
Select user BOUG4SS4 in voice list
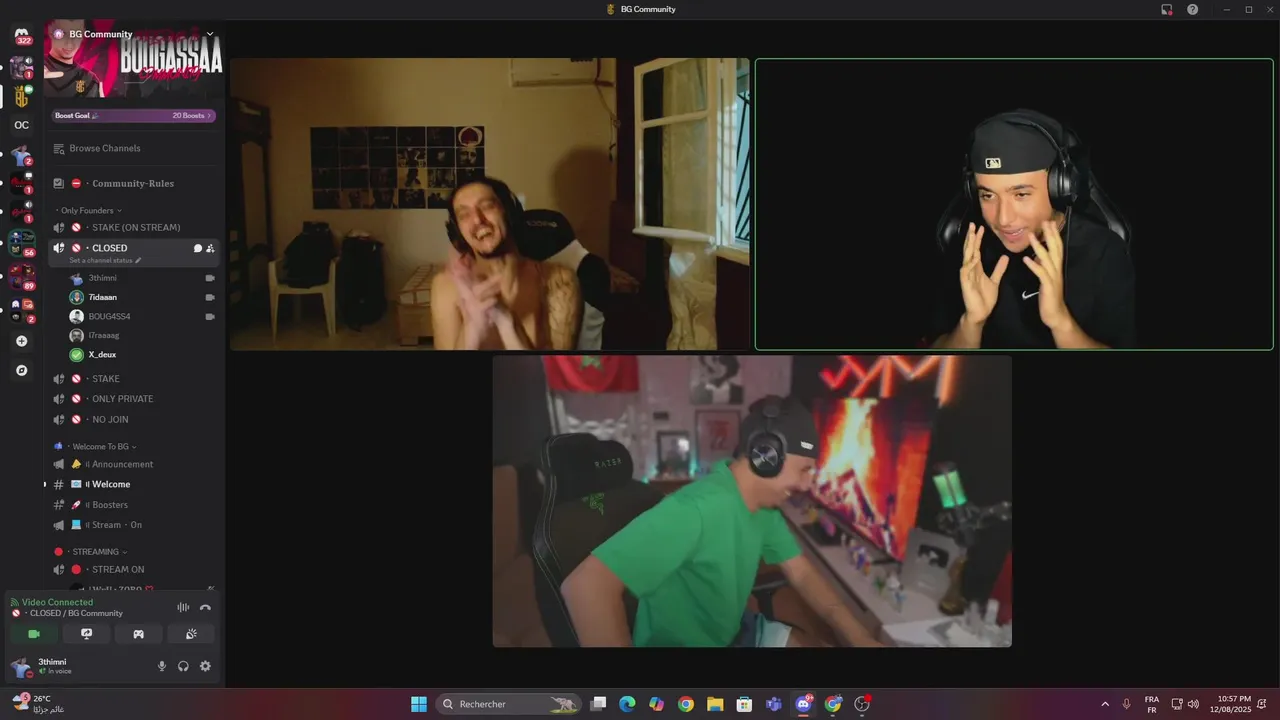(142, 316)
